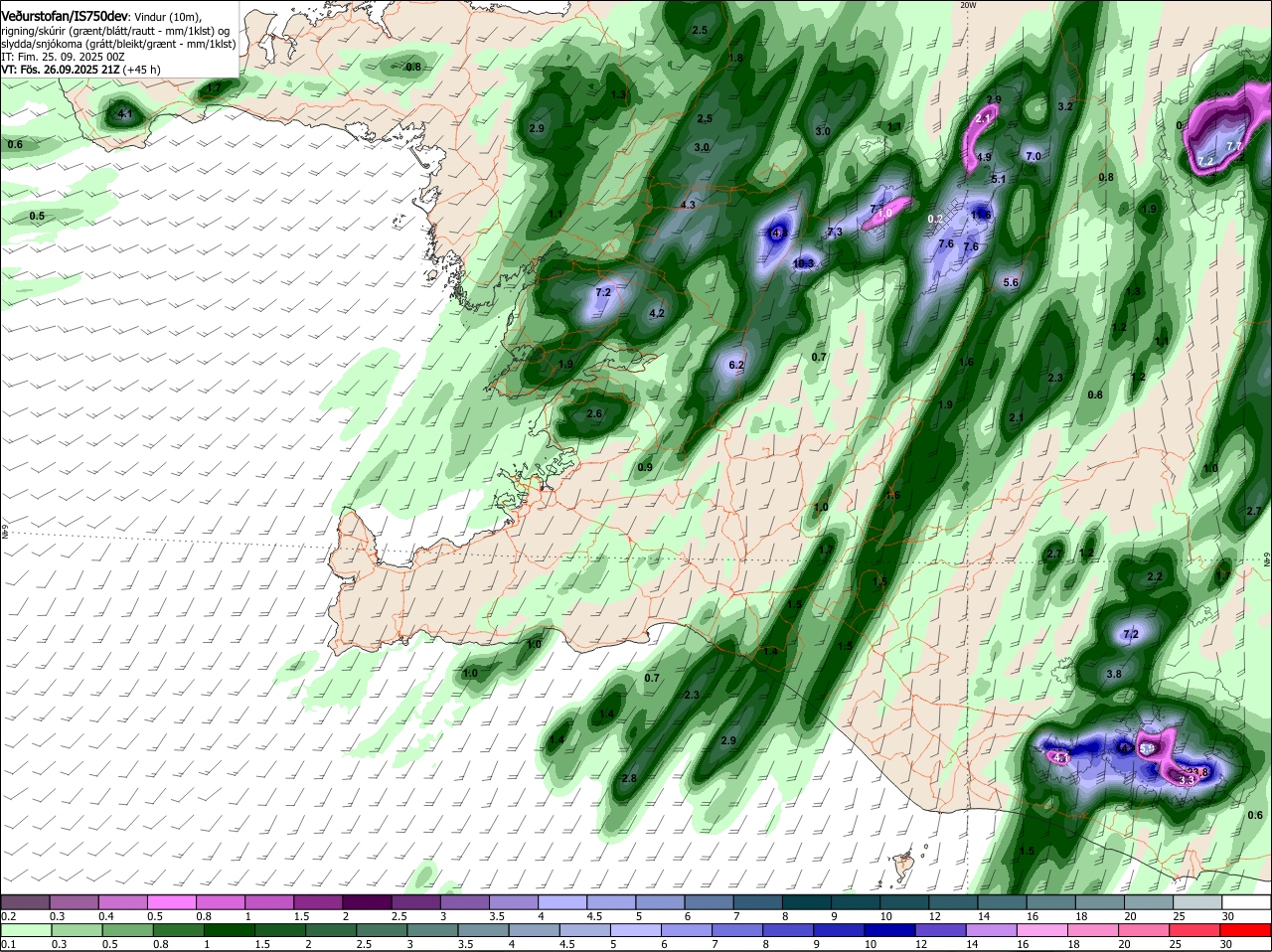
Task: Click the 7.7 precipitation value
Action: coord(1235,146)
